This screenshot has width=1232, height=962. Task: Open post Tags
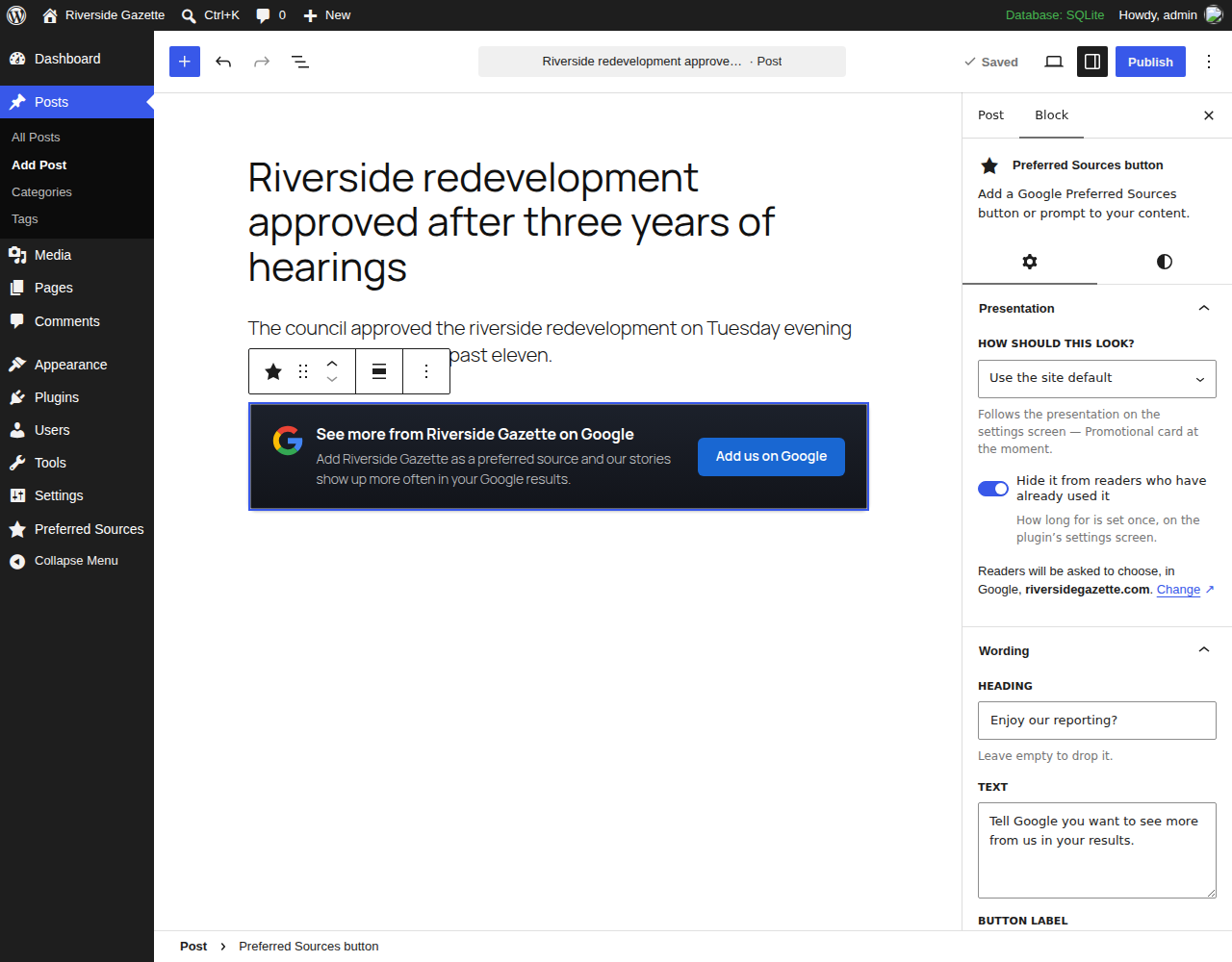(x=25, y=219)
